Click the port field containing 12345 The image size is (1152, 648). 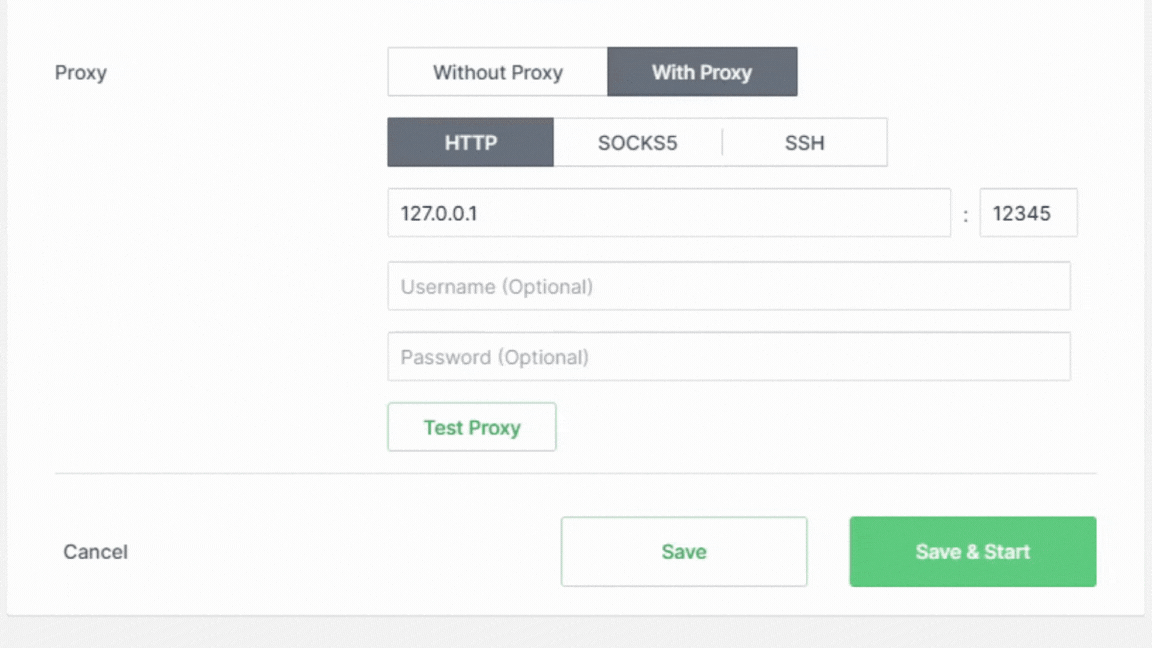(1029, 213)
